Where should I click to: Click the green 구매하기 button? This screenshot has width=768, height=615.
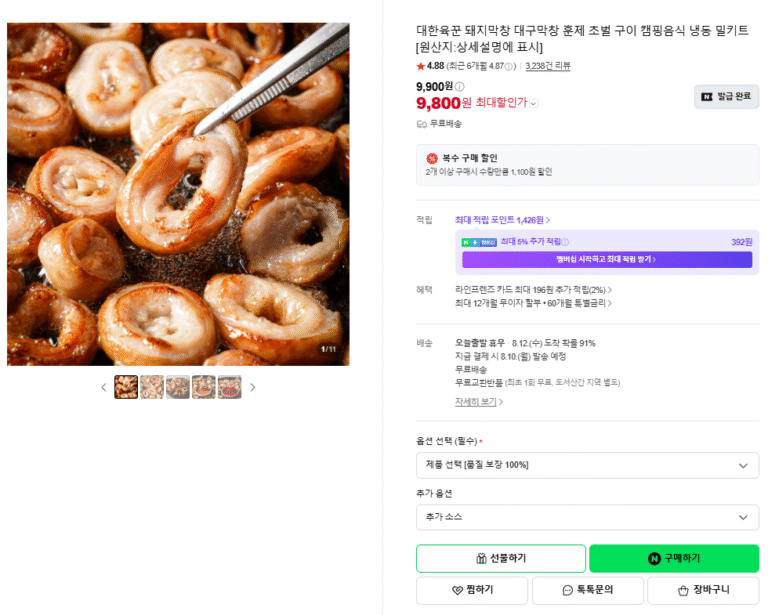click(x=674, y=558)
